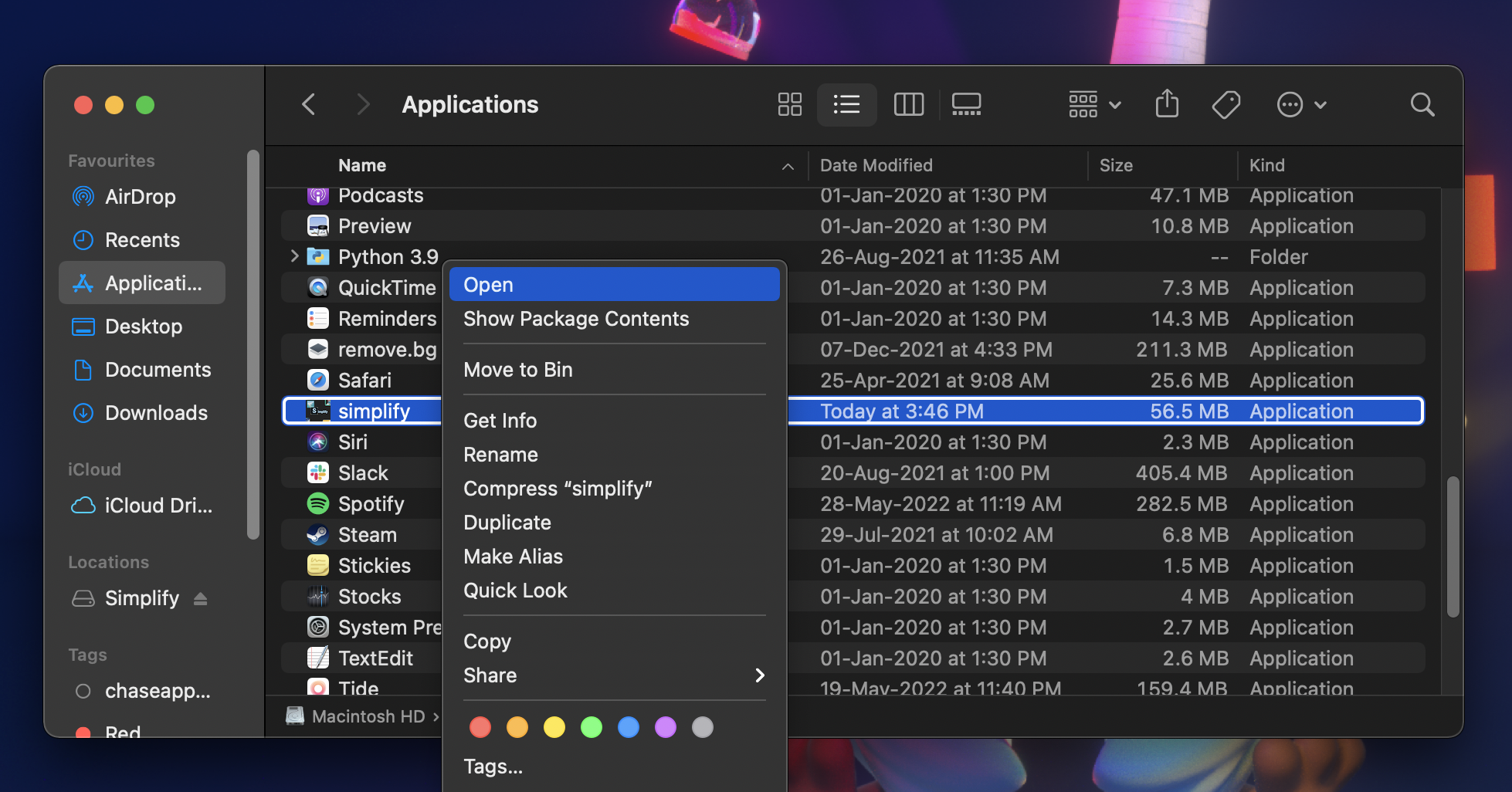Apply the purple color tag
The width and height of the screenshot is (1512, 792).
point(666,727)
